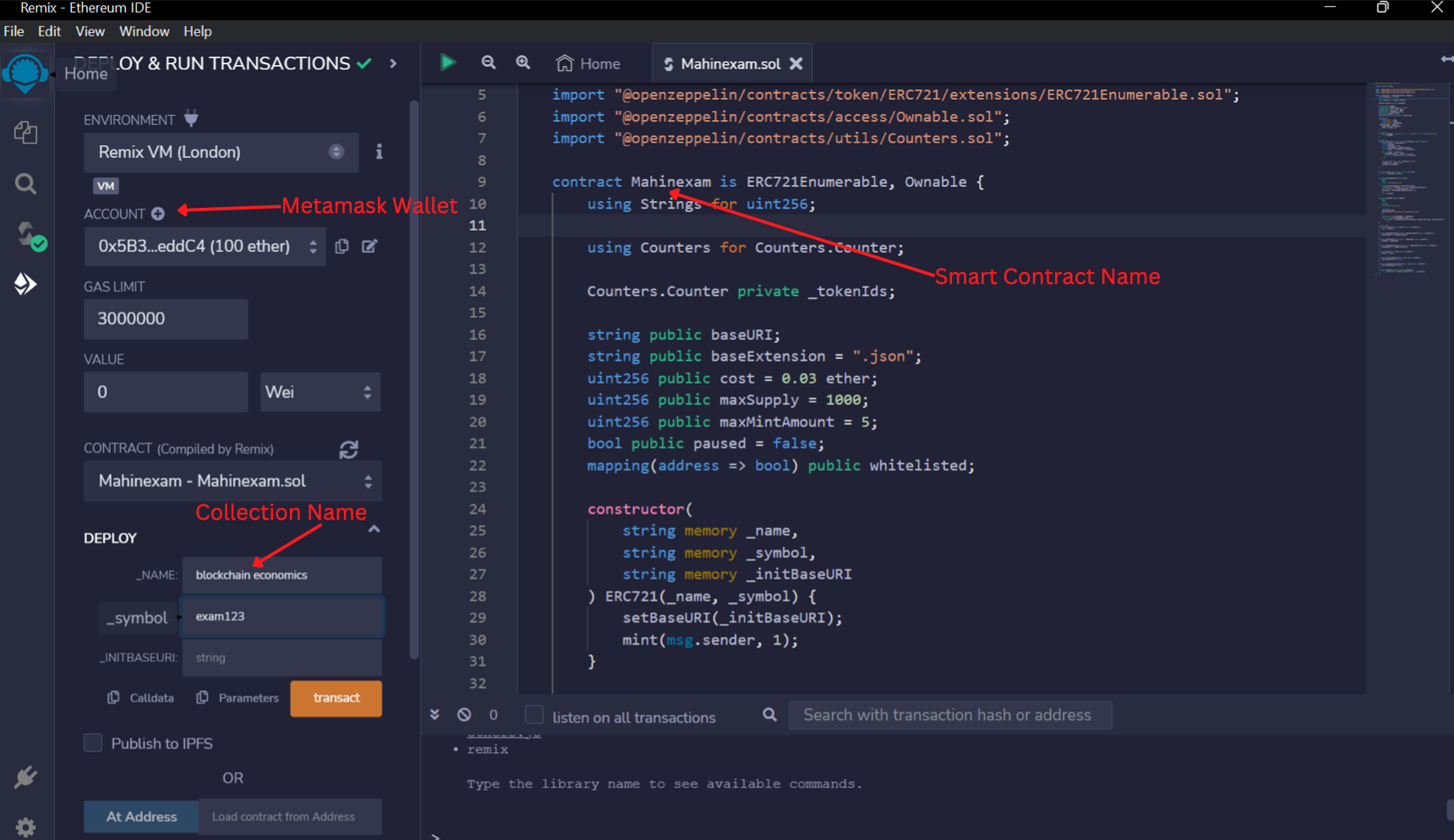The image size is (1454, 840).
Task: Open the Settings gear icon
Action: [25, 826]
